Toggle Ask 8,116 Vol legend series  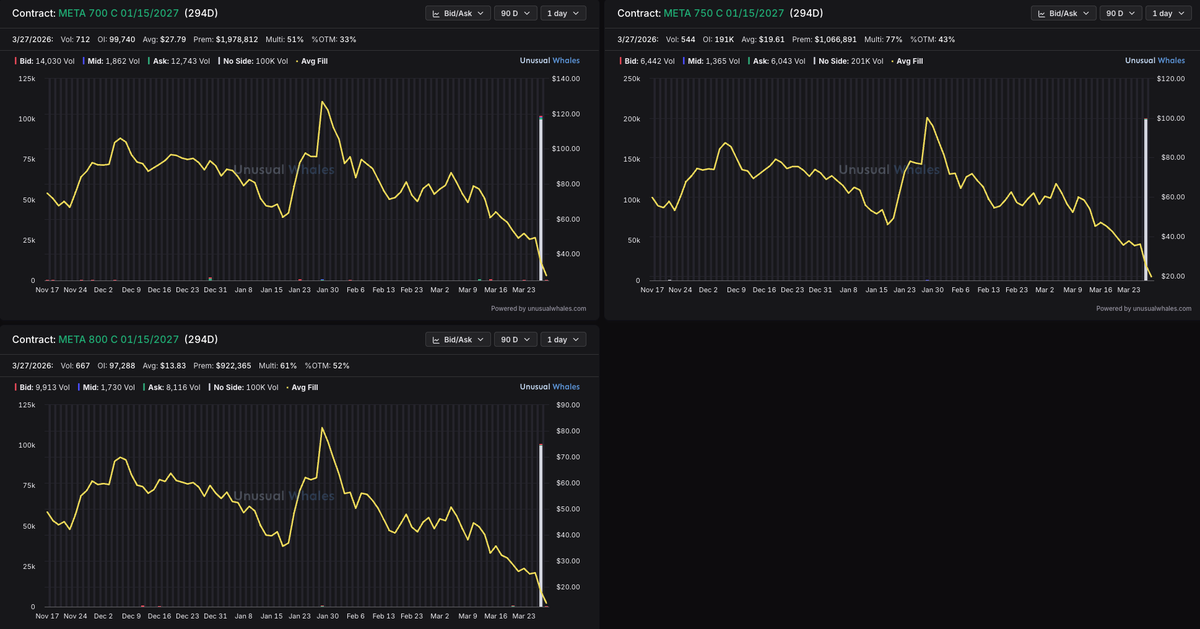click(172, 387)
